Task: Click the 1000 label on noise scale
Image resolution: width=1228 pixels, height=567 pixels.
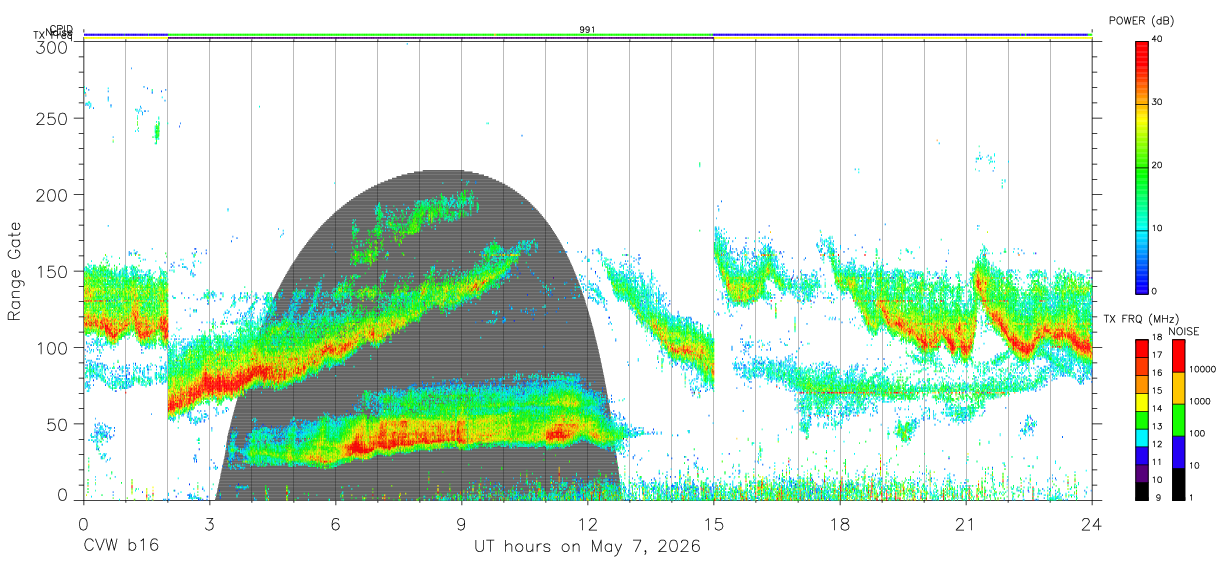Action: 1199,401
